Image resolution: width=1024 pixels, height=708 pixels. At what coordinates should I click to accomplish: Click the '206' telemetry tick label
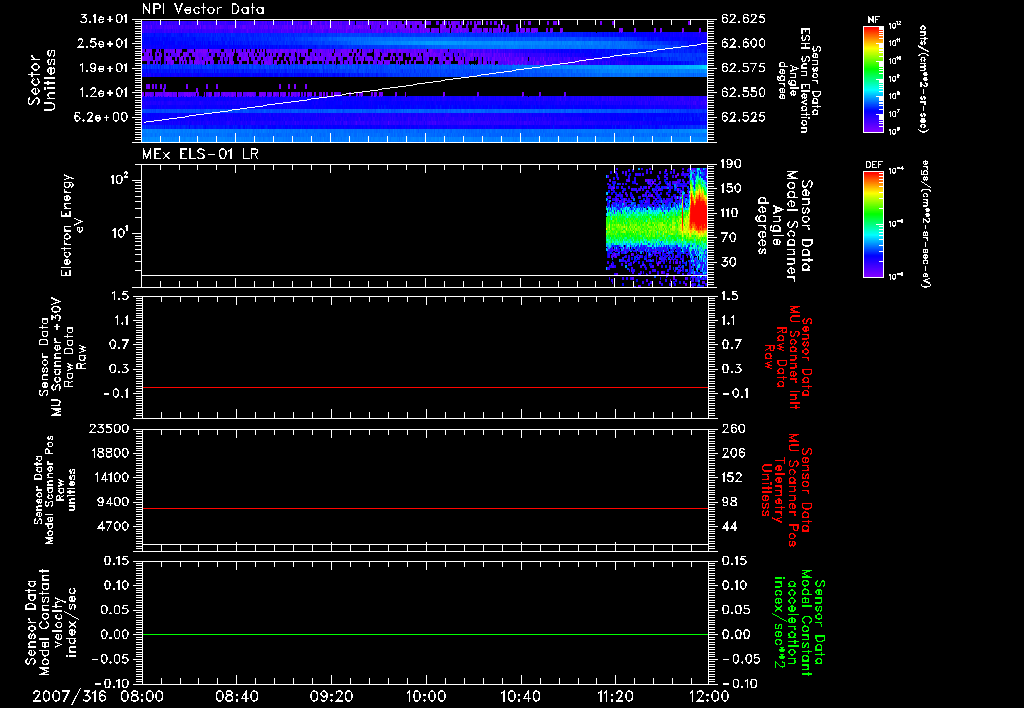732,453
